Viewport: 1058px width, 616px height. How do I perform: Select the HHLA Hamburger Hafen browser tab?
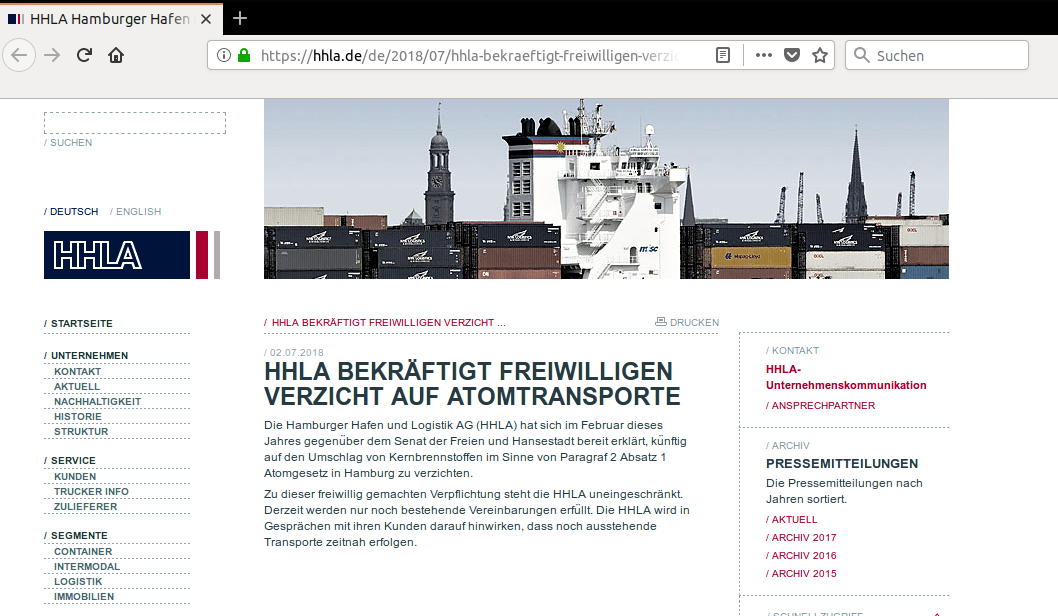(x=109, y=19)
